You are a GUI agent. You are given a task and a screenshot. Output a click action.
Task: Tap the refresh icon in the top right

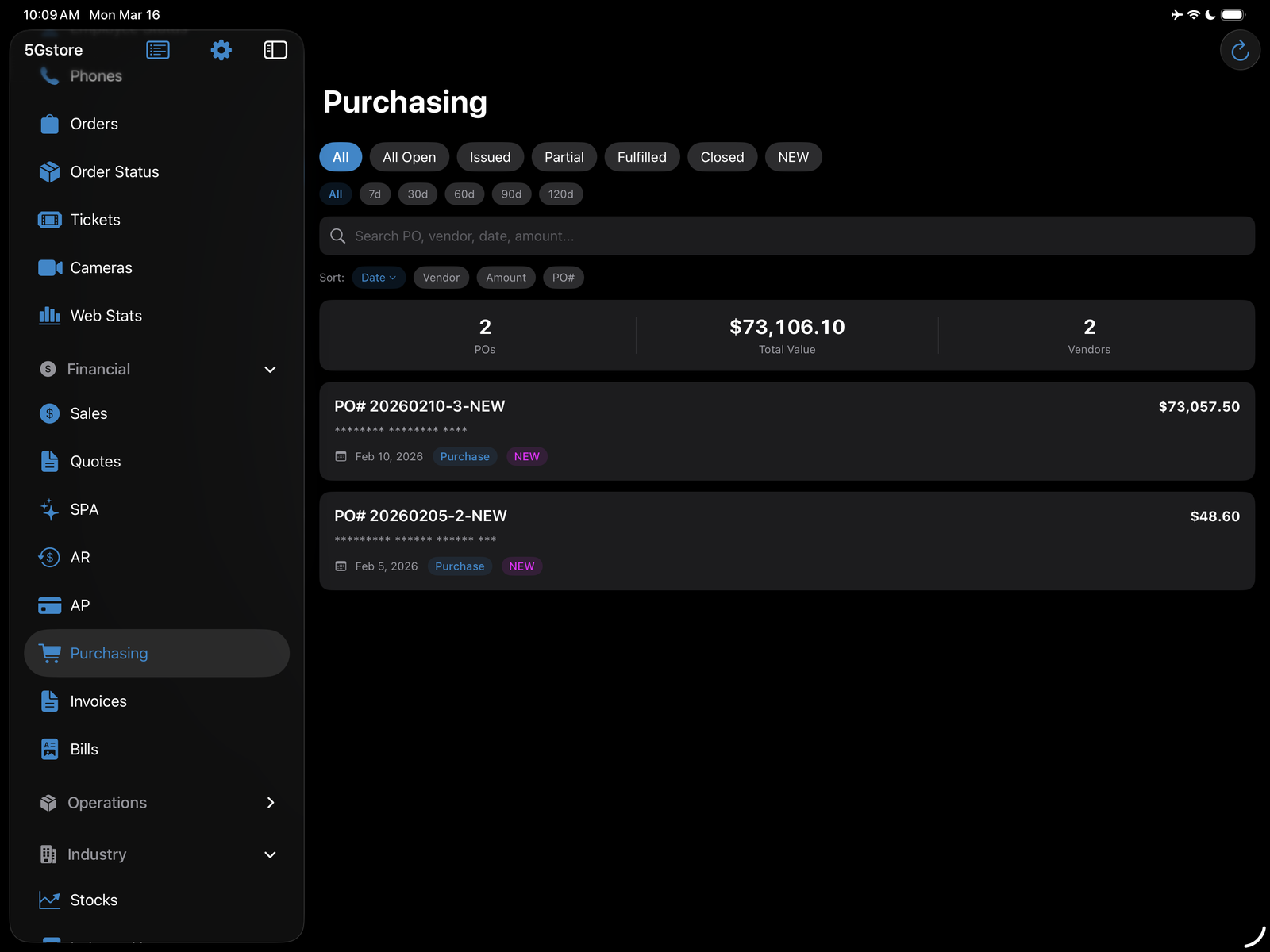(1240, 49)
